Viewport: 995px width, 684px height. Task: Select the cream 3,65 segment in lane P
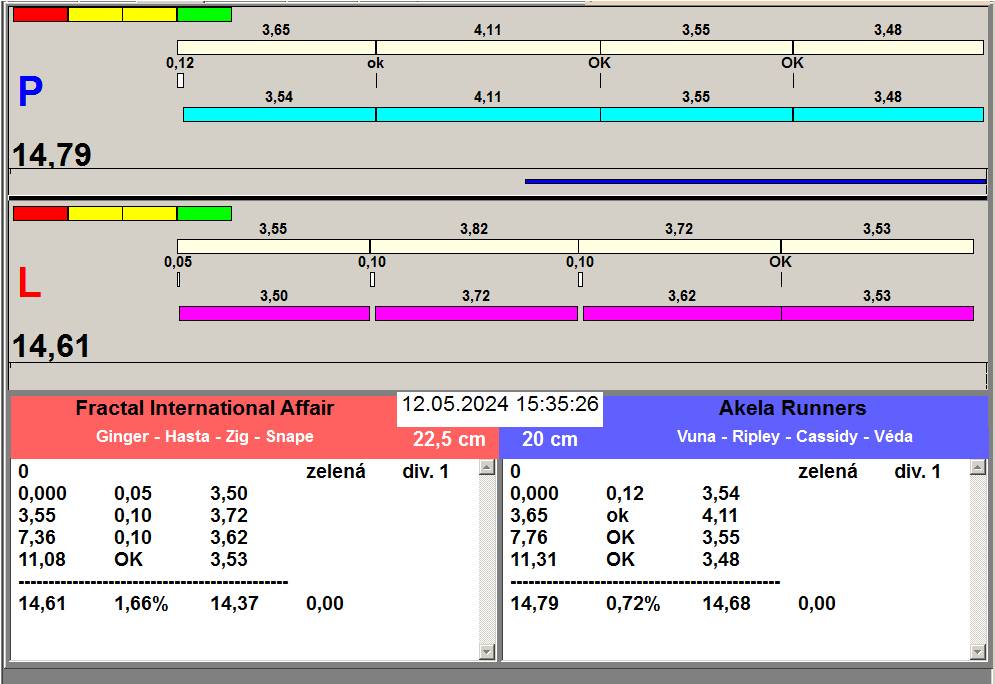pos(276,48)
